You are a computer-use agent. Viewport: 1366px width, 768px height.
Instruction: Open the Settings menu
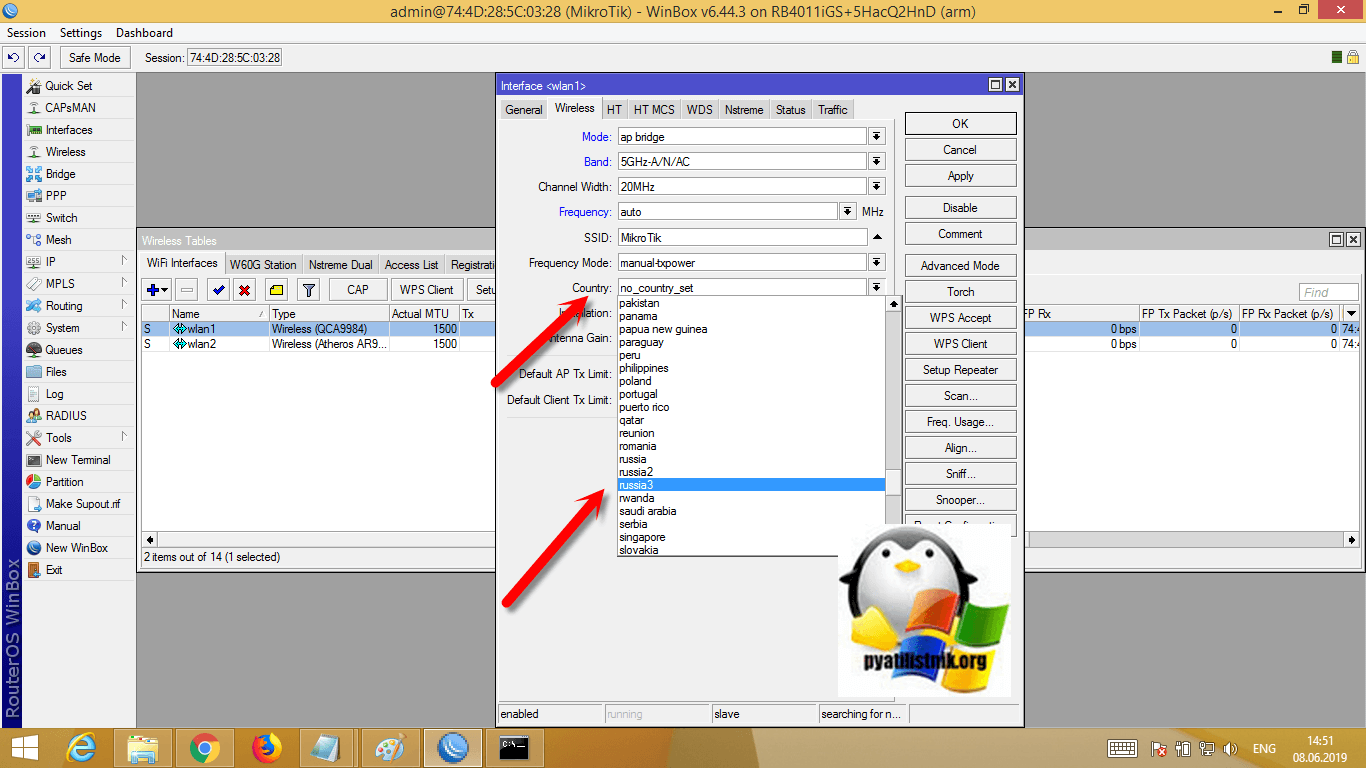[x=81, y=33]
